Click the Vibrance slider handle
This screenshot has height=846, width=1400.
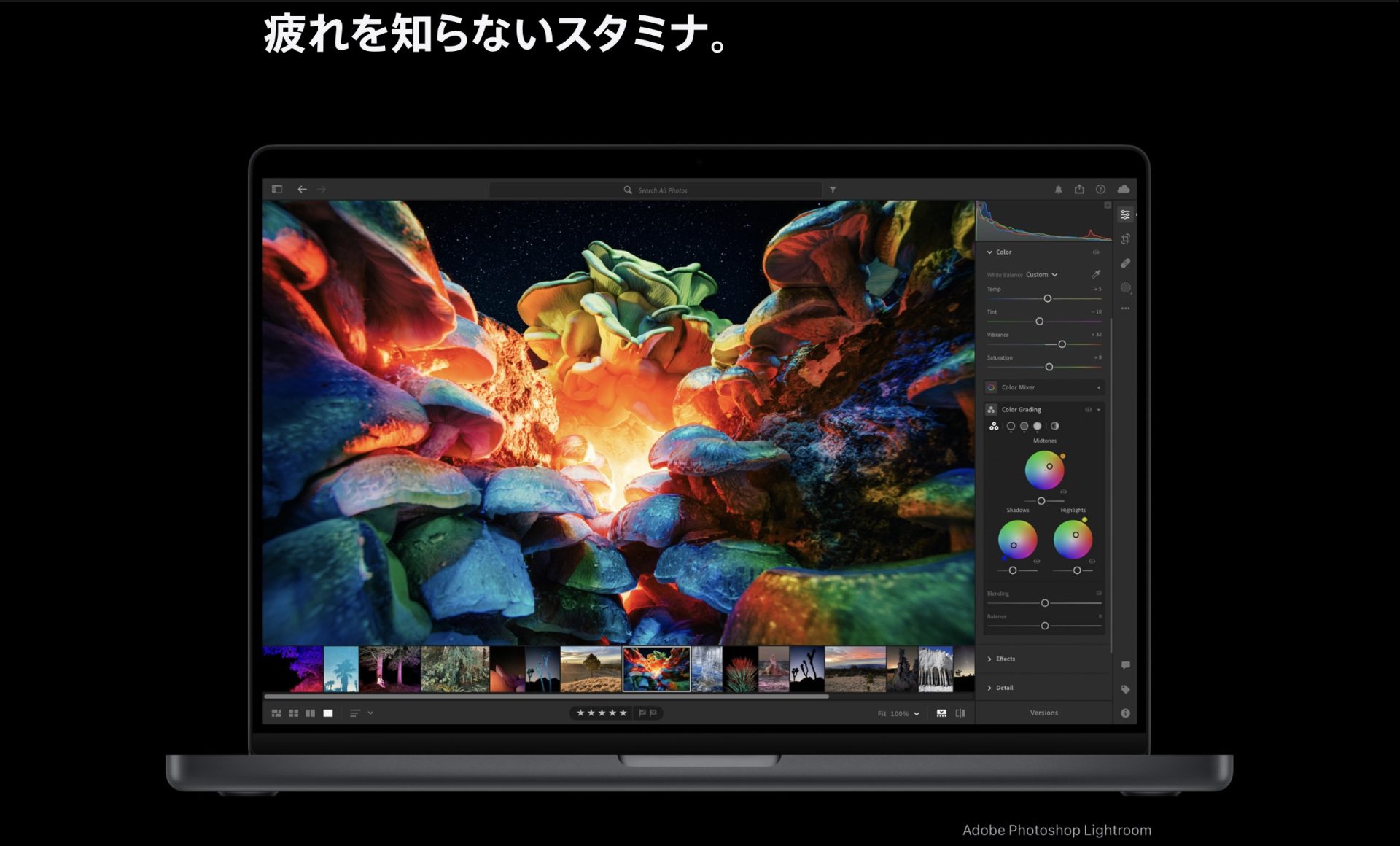click(x=1062, y=344)
